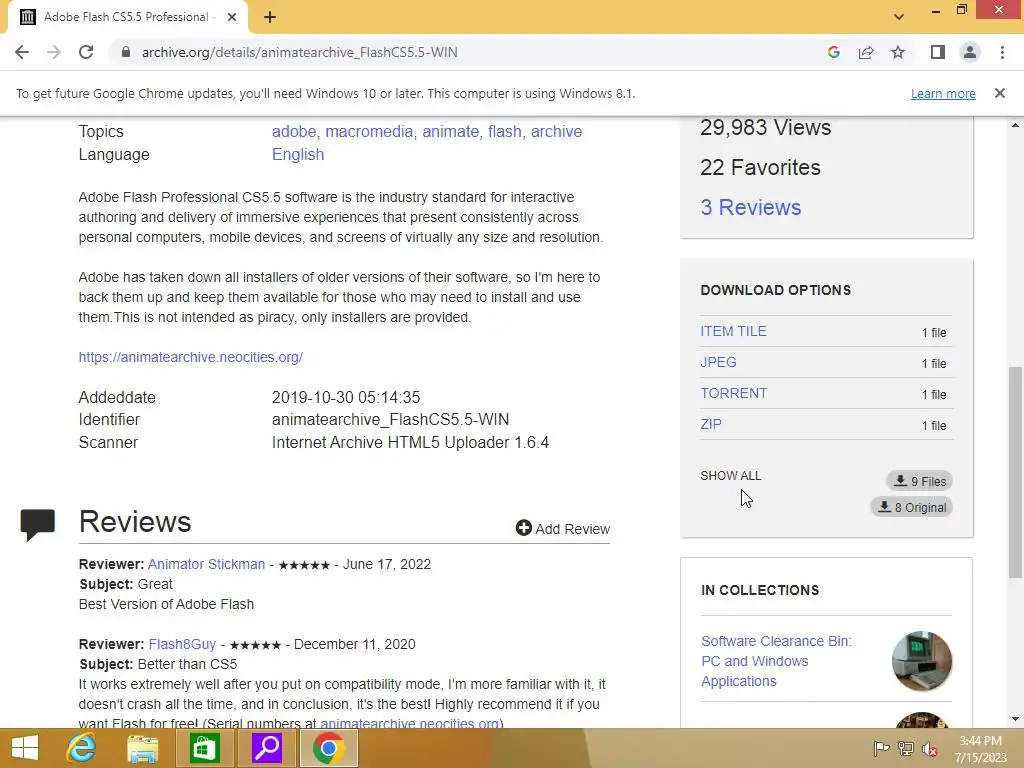This screenshot has width=1024, height=768.
Task: Click the Add Review button
Action: pos(563,528)
